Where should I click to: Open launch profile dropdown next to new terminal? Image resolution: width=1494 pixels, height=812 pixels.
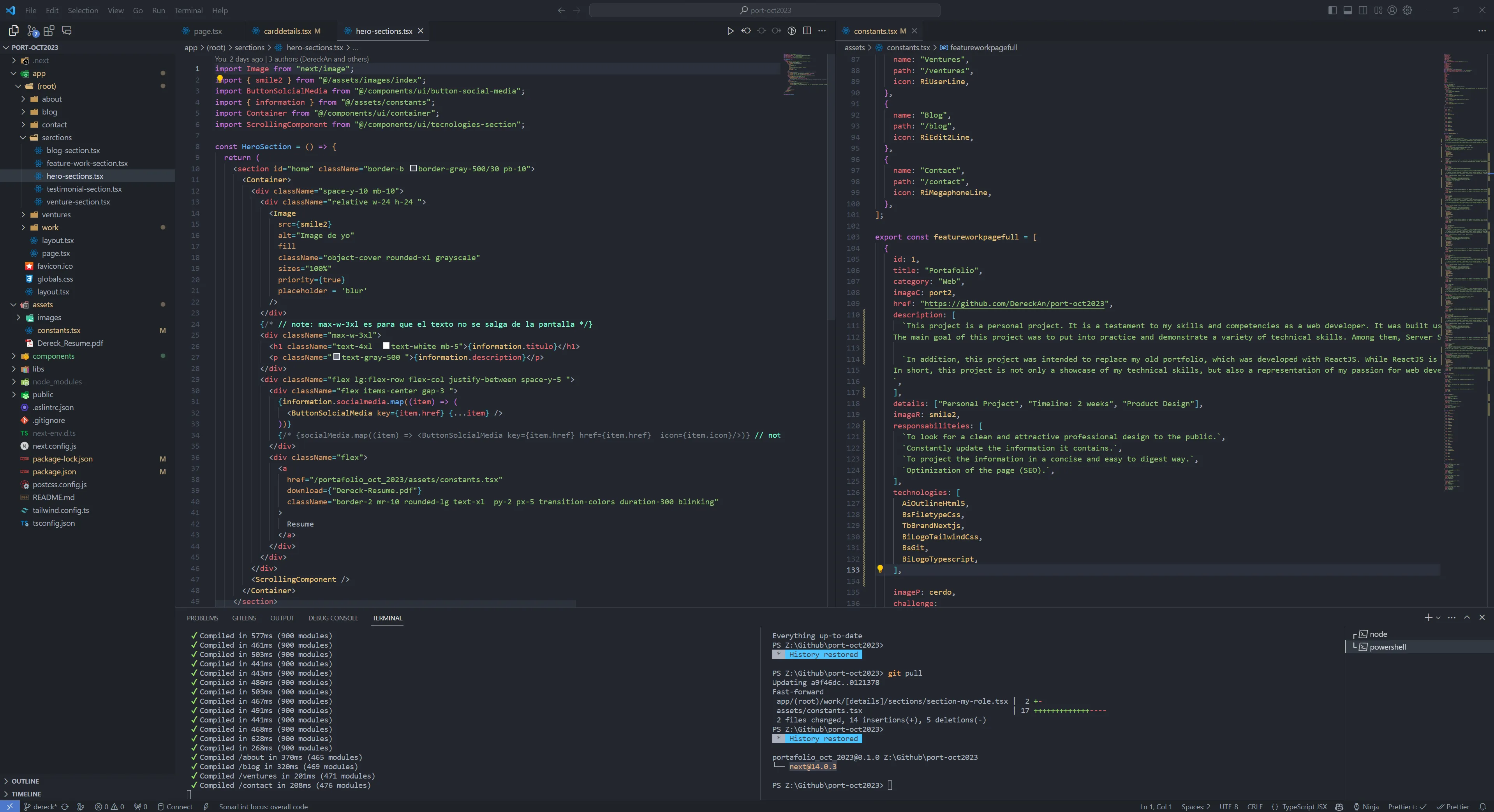pos(1438,618)
